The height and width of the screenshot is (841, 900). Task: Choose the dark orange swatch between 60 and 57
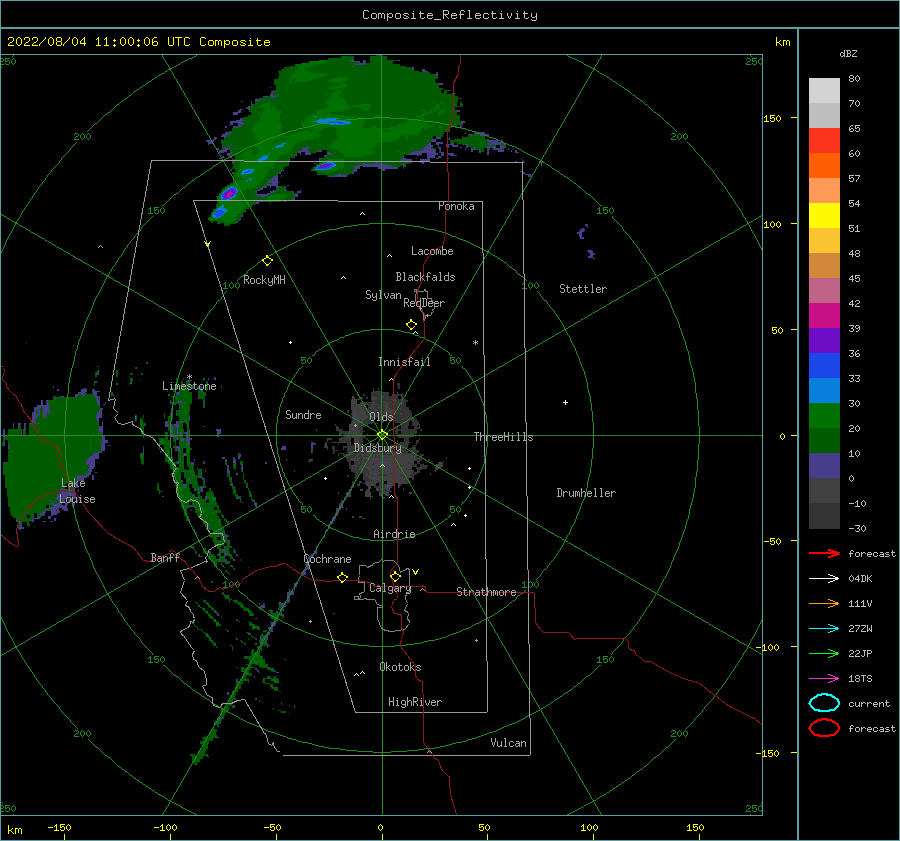pos(824,165)
